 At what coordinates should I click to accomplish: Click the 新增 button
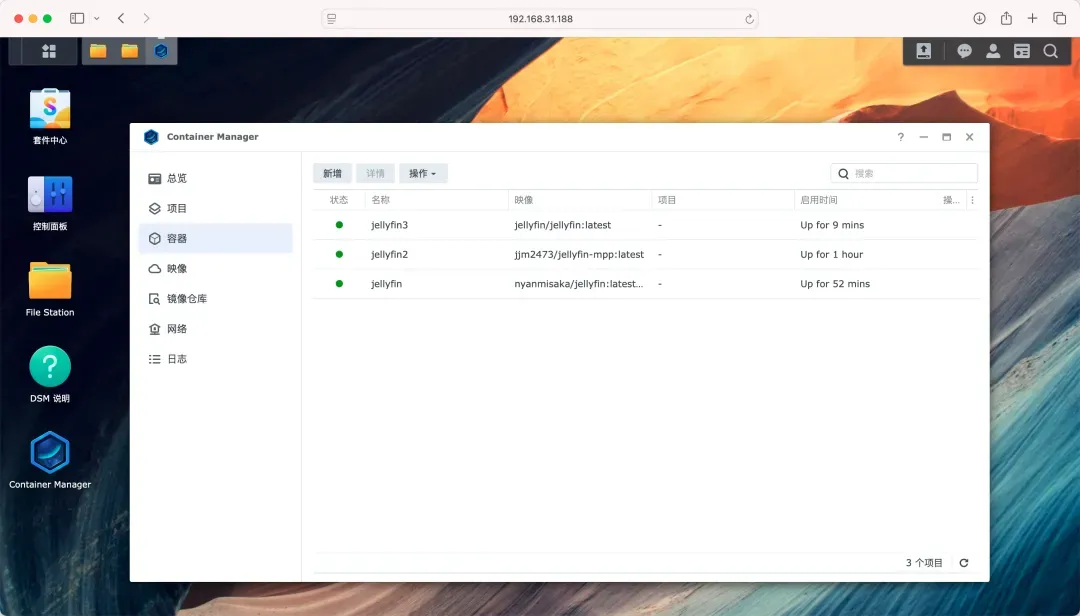coord(332,174)
